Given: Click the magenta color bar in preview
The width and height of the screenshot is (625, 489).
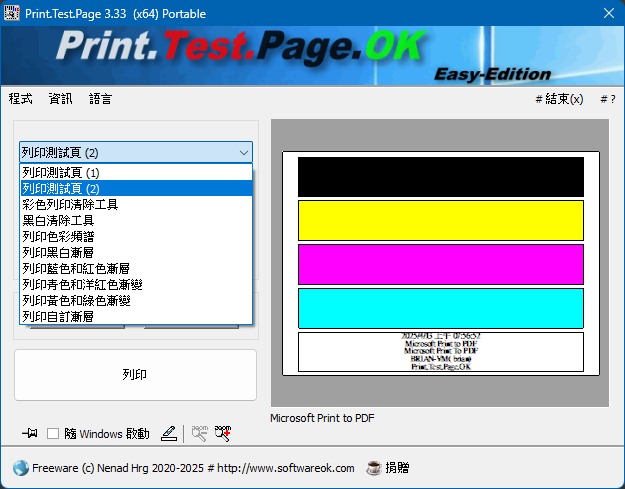Looking at the screenshot, I should click(x=440, y=264).
